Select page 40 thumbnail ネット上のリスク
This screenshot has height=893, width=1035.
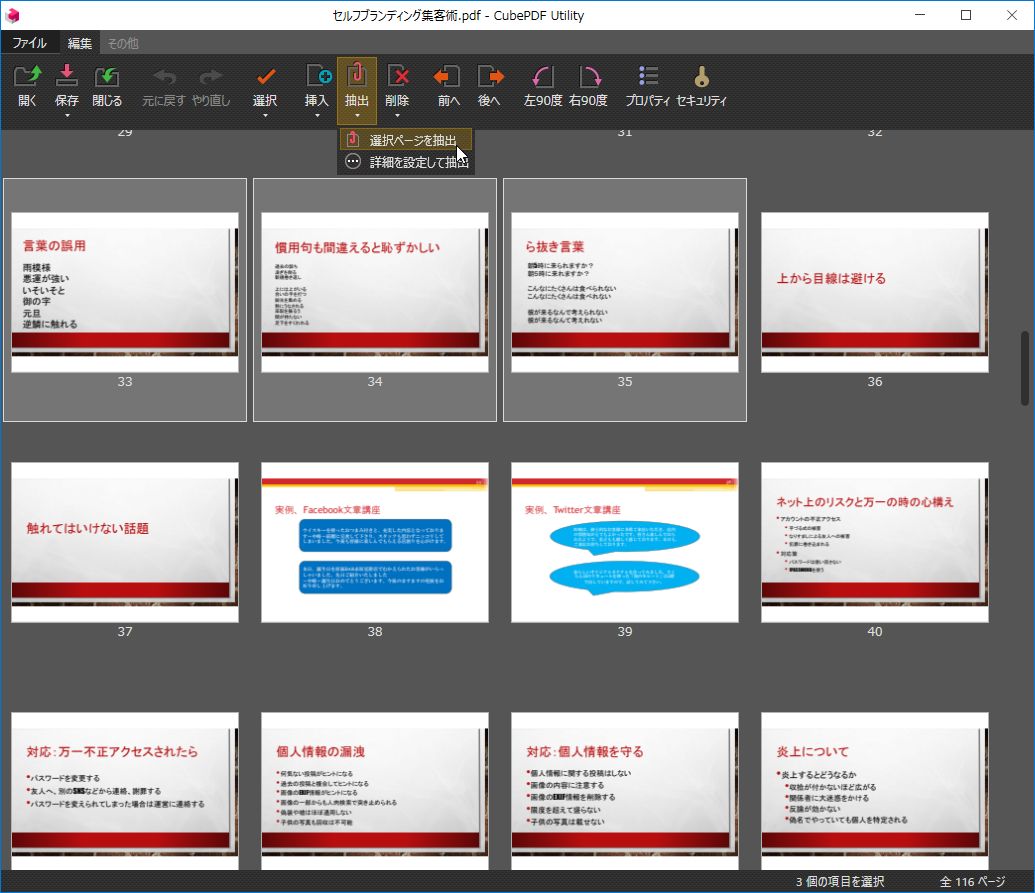(875, 542)
